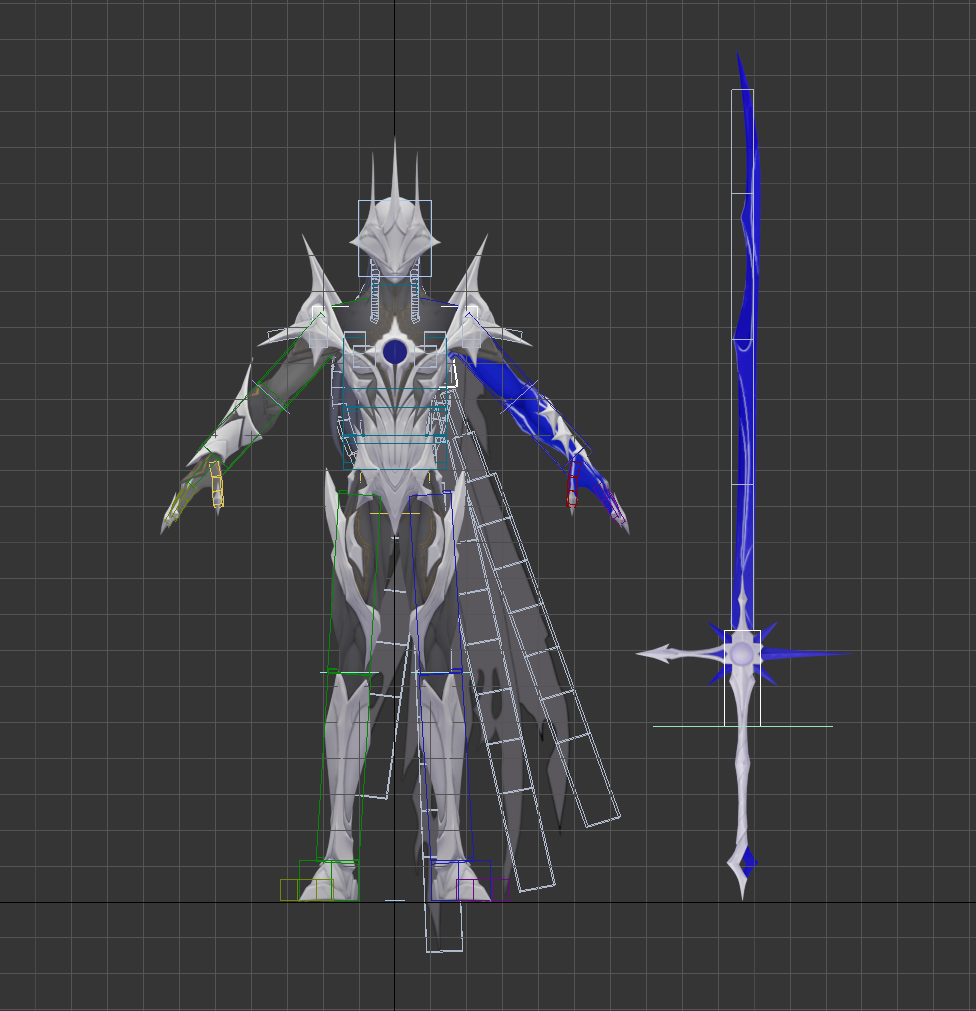Viewport: 976px width, 1011px height.
Task: Click the olive toe bone box
Action: [307, 890]
